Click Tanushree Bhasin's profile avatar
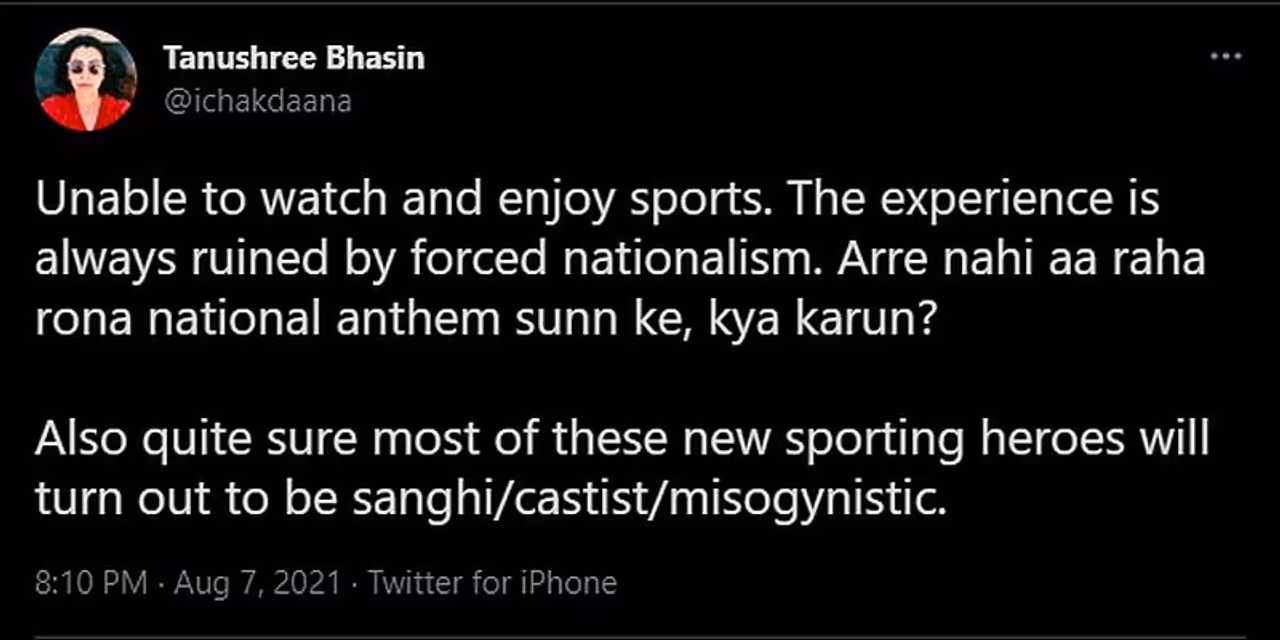The width and height of the screenshot is (1280, 640). point(85,80)
